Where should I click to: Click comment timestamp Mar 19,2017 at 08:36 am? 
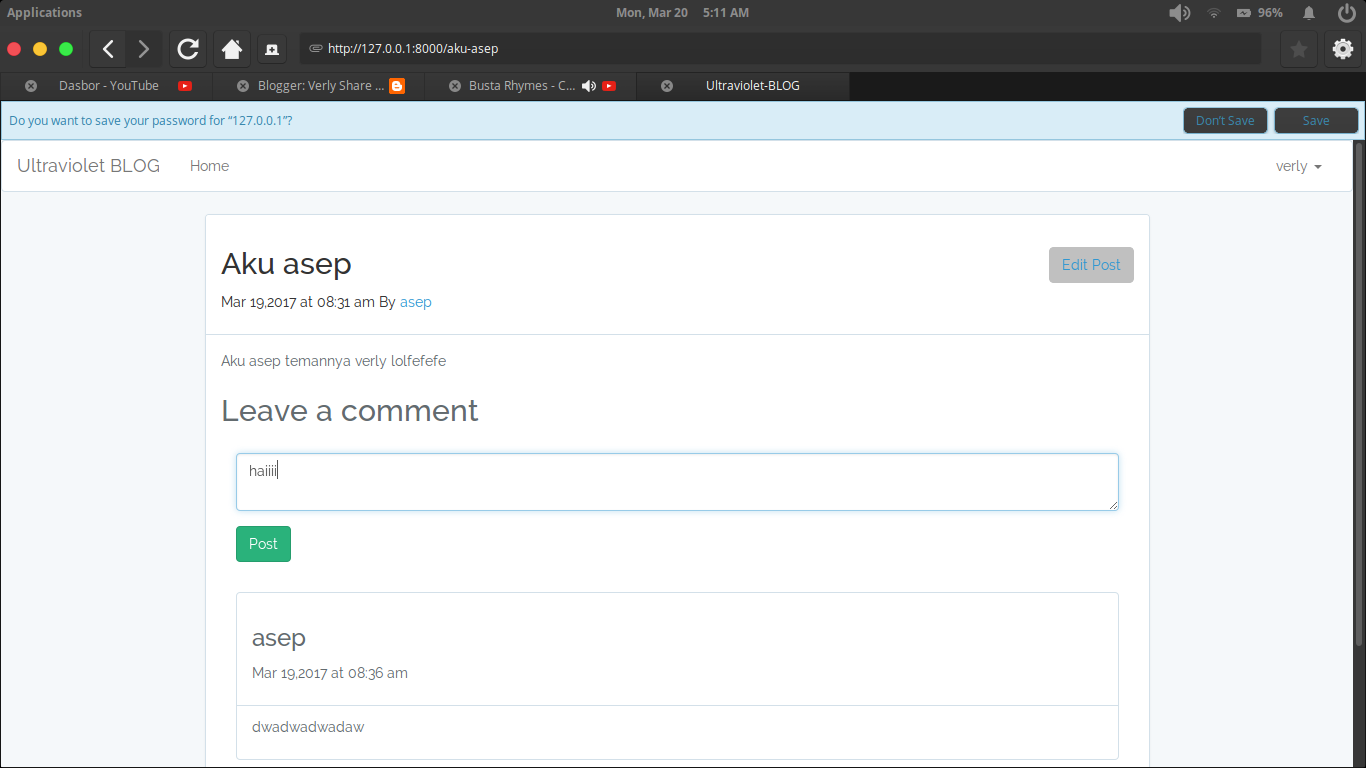click(x=330, y=673)
